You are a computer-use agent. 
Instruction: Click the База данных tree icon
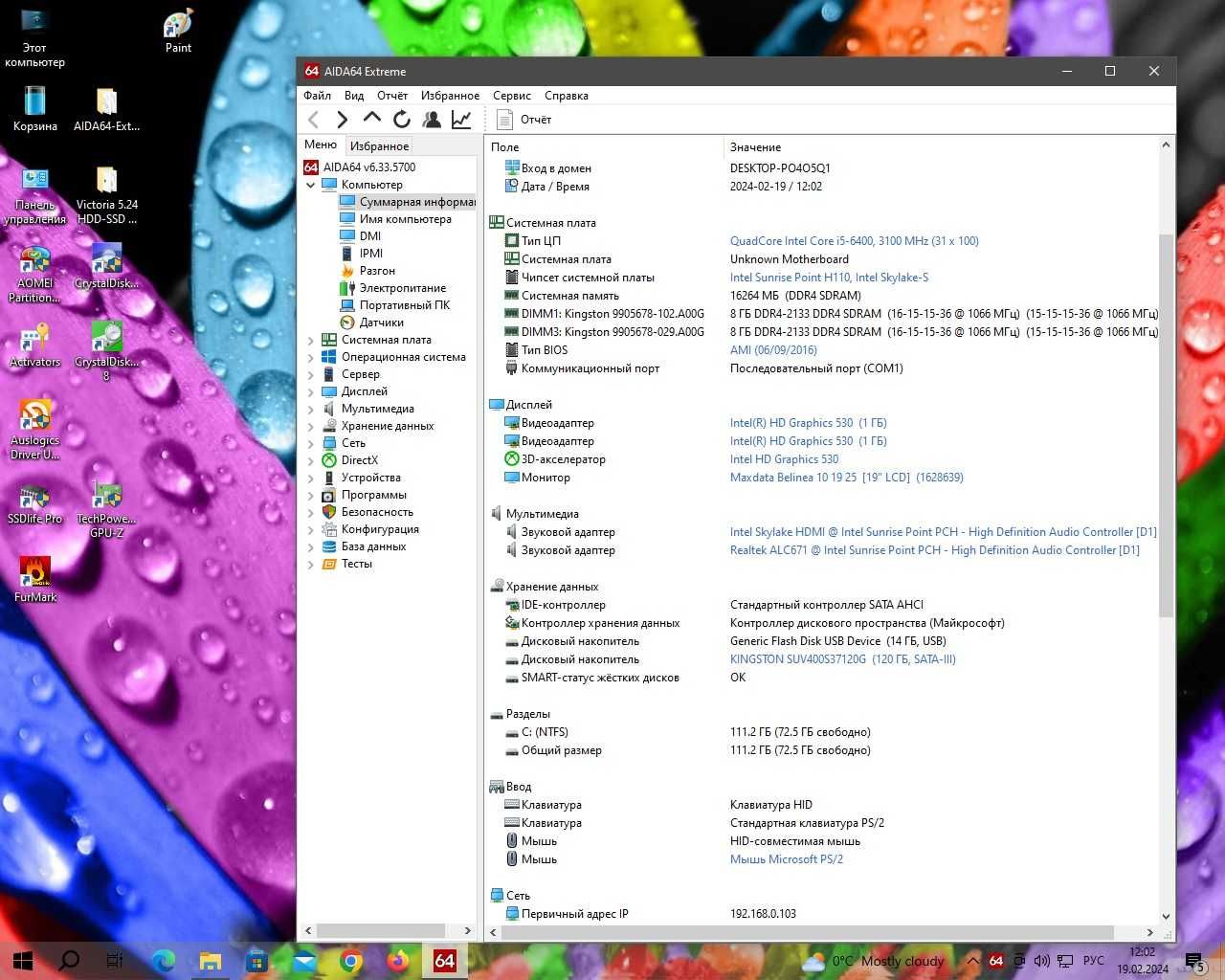pos(329,546)
